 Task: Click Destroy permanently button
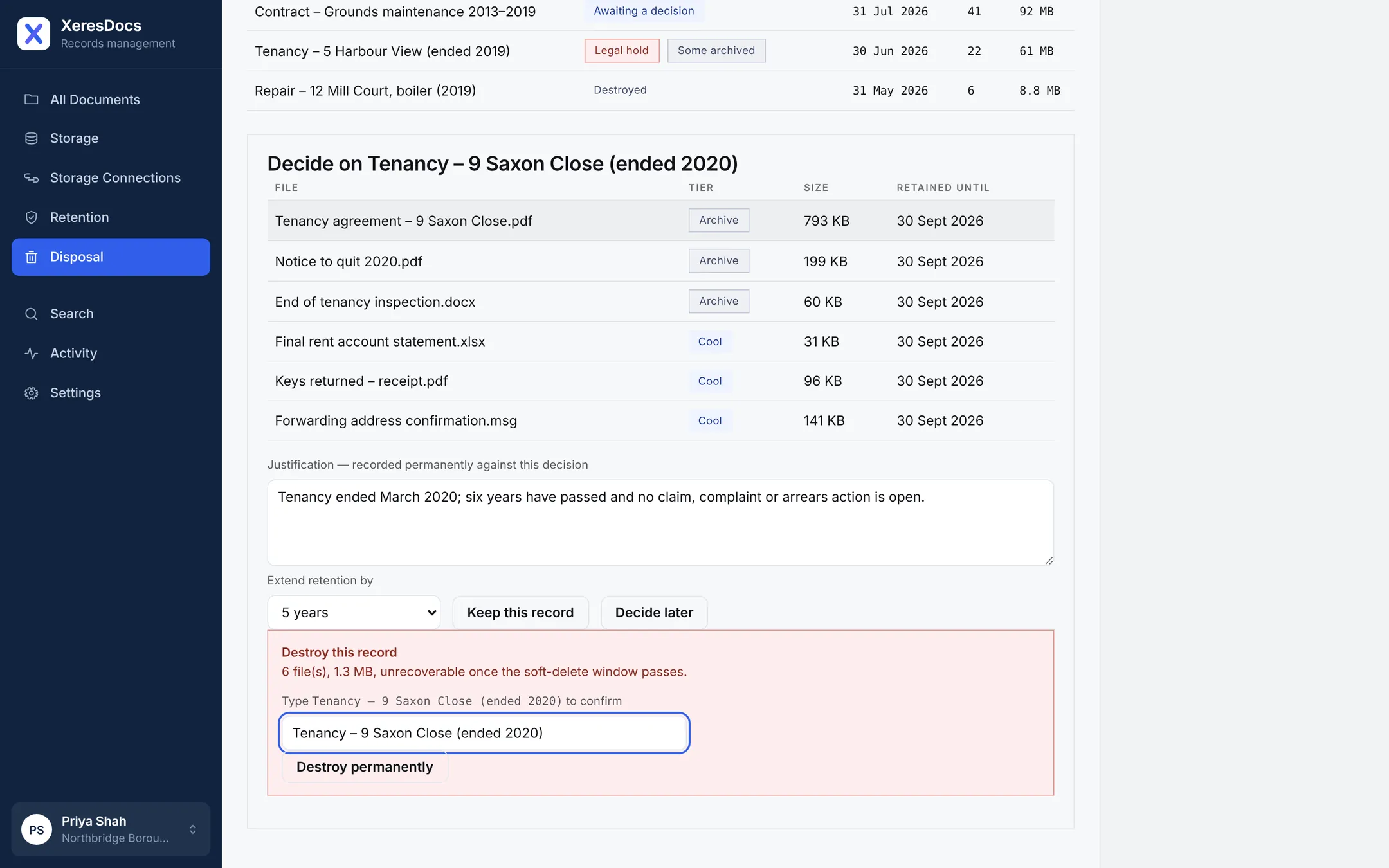pyautogui.click(x=365, y=767)
